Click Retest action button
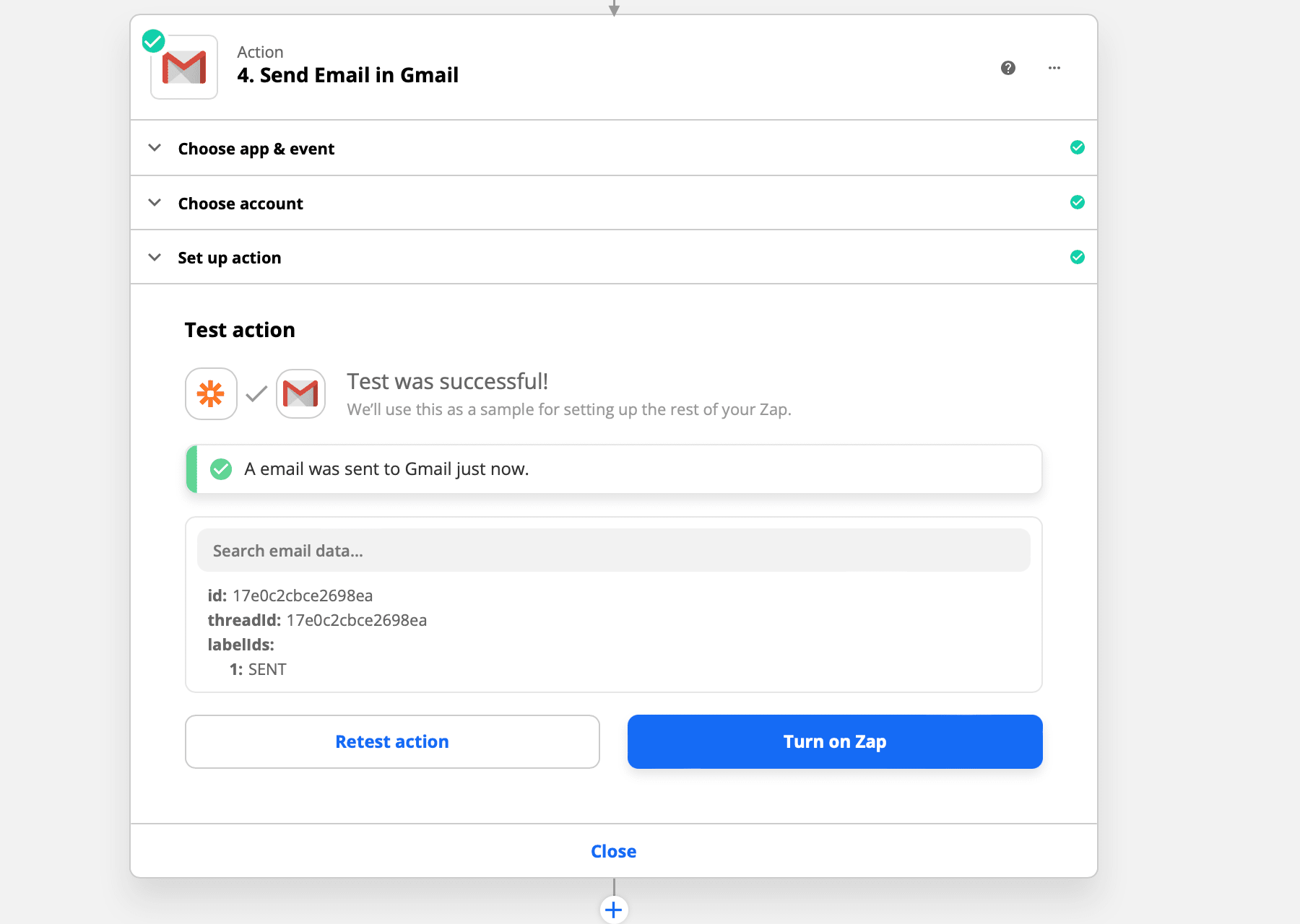Viewport: 1300px width, 924px height. 392,741
